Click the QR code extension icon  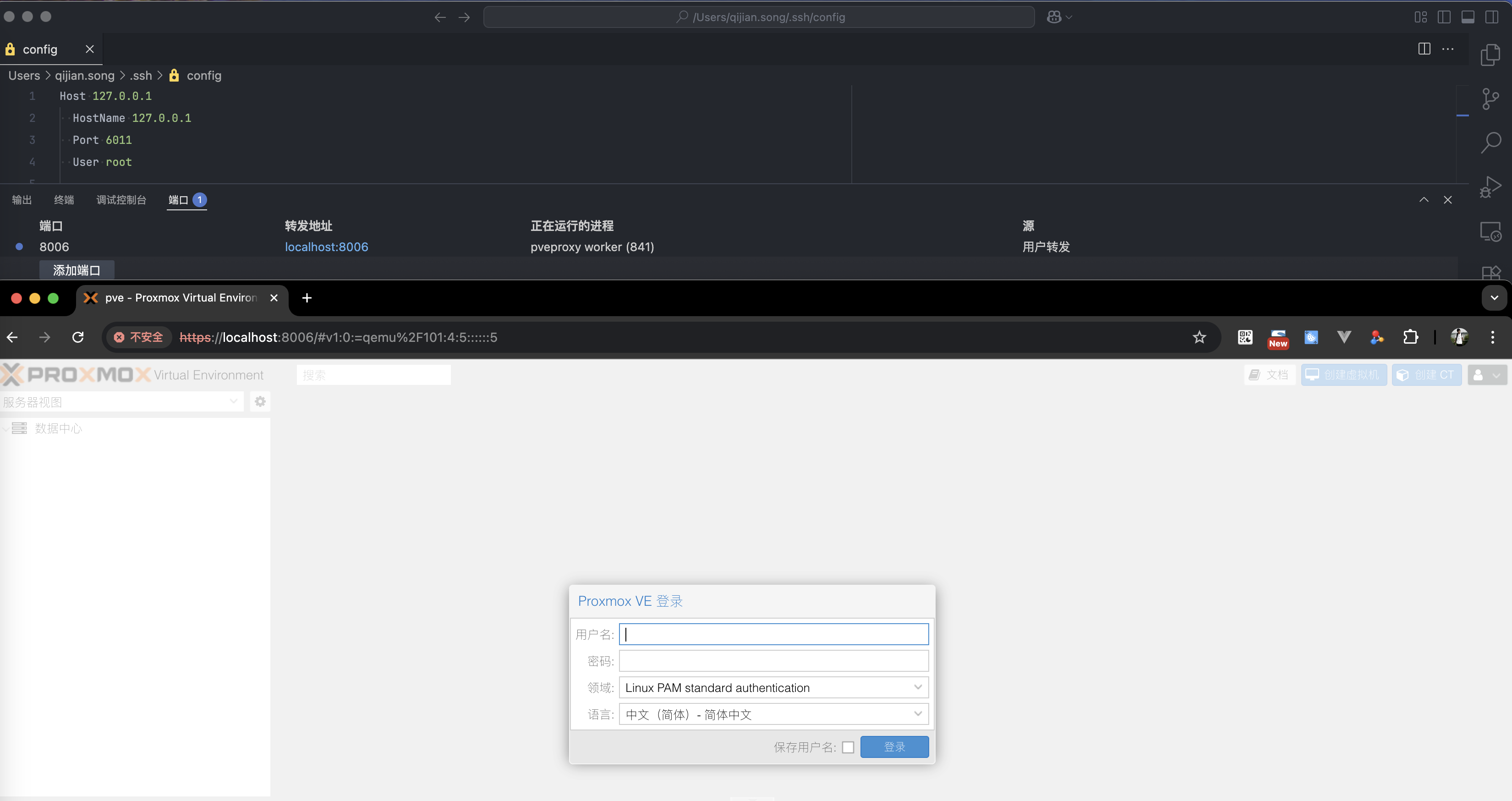pos(1245,337)
